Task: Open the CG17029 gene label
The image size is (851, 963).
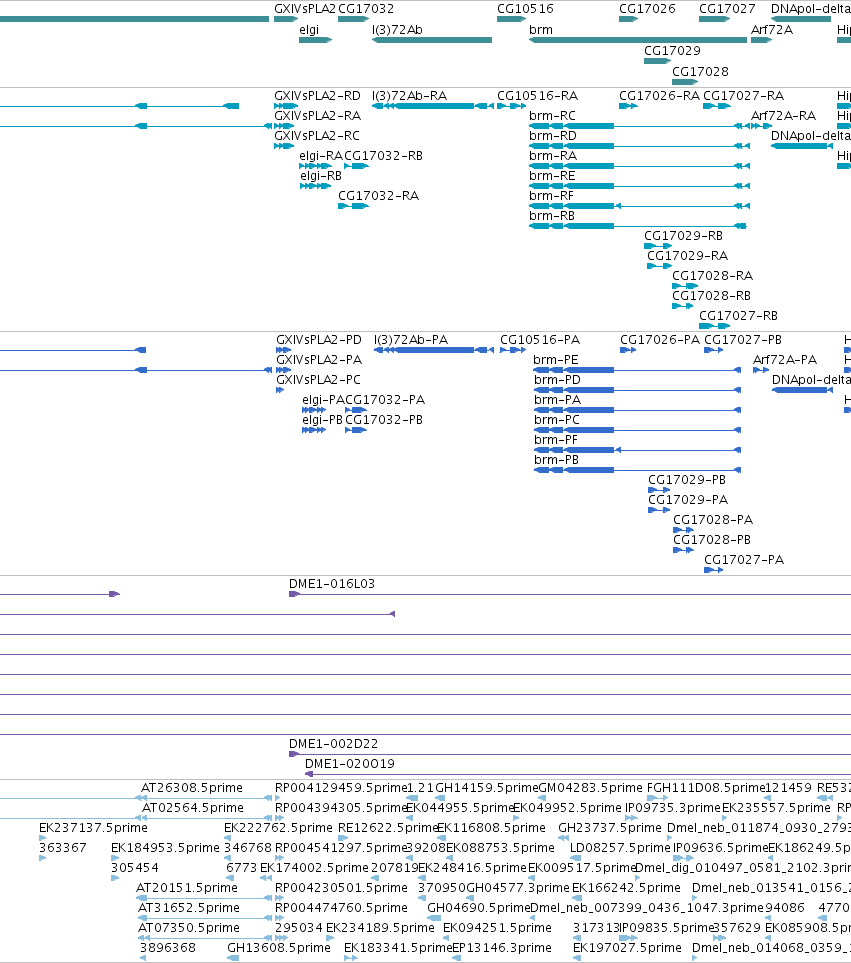Action: [x=672, y=50]
